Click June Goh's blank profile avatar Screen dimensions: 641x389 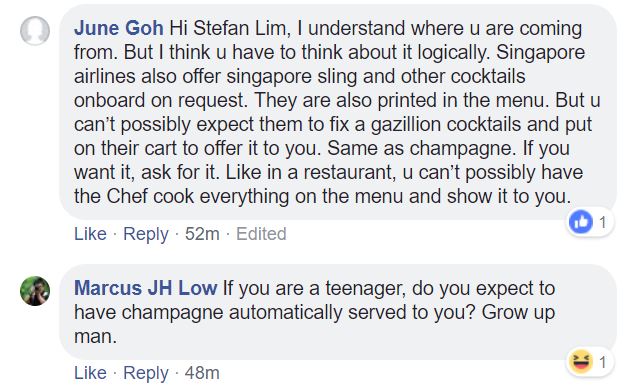(x=35, y=31)
